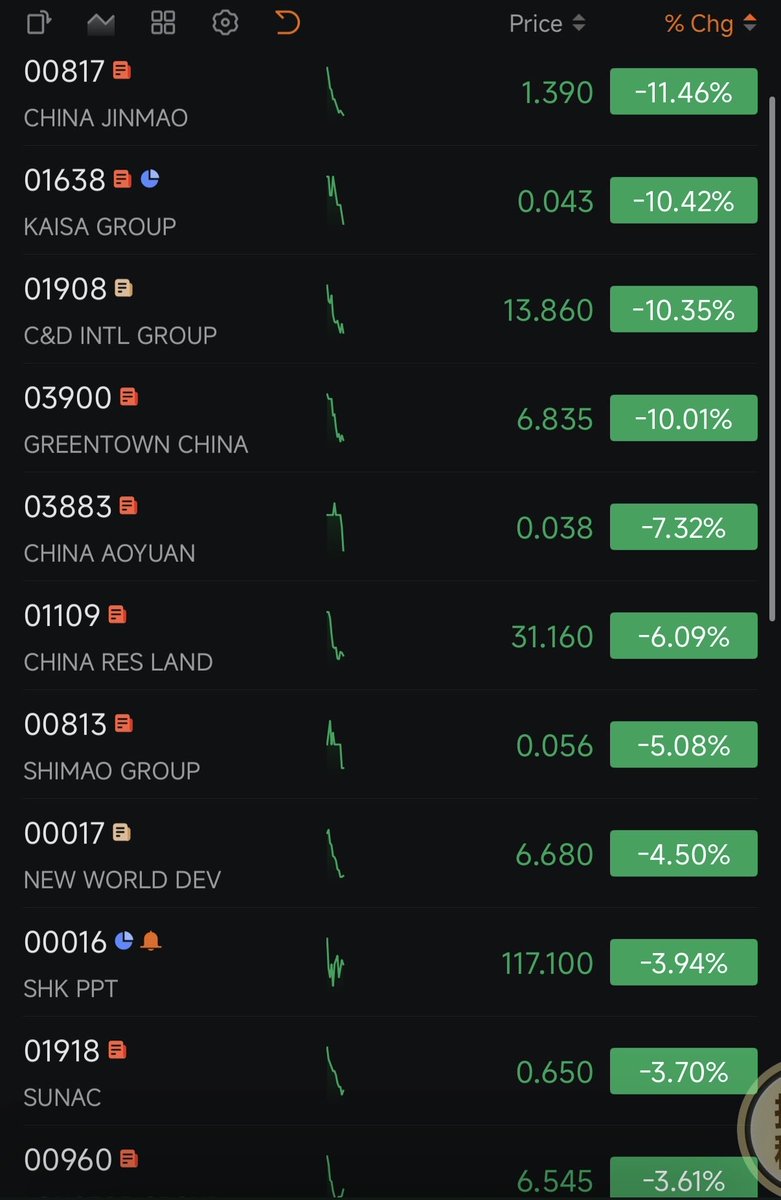
Task: Open news note icon beside 00817
Action: pos(122,70)
